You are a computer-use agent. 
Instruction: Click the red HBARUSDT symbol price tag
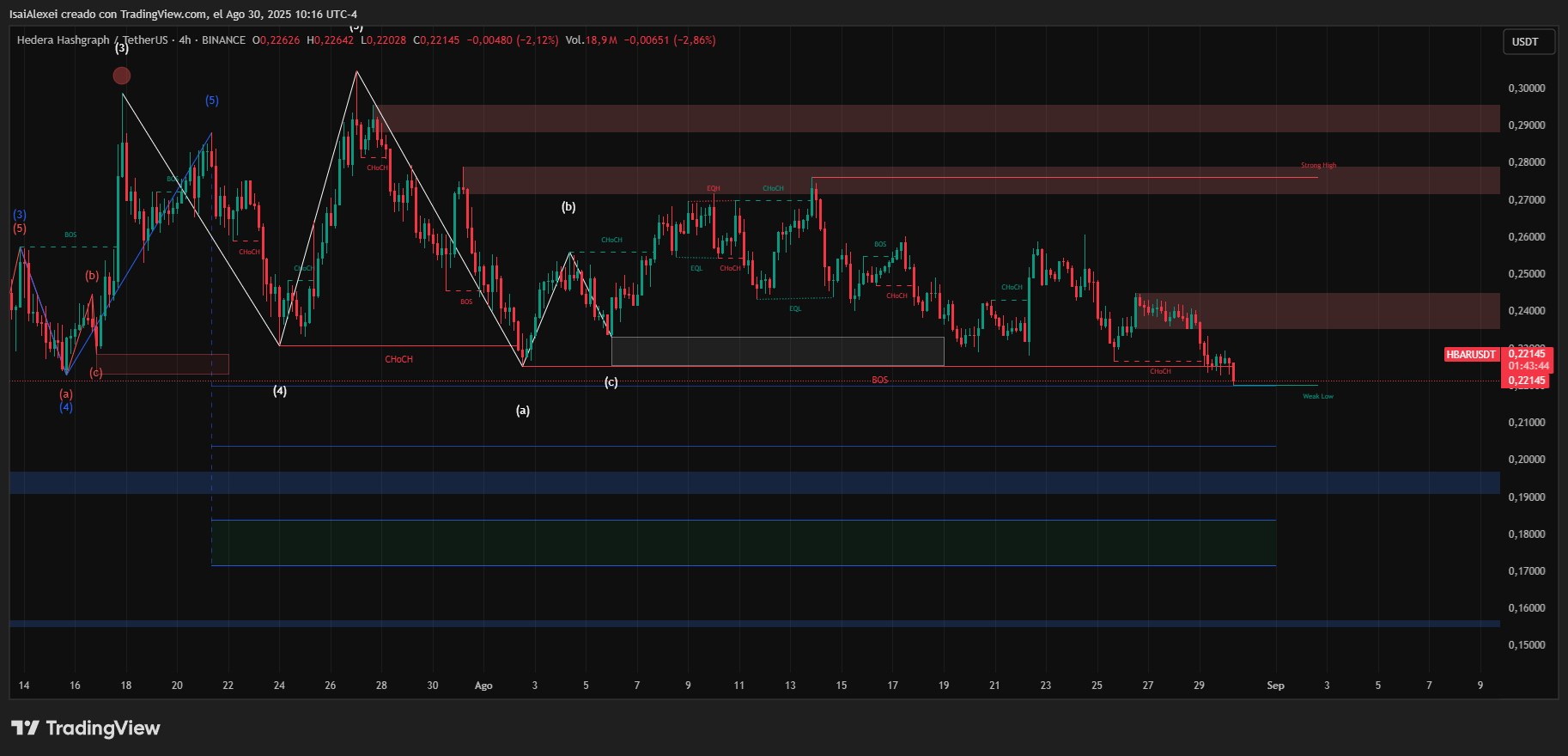(x=1471, y=355)
